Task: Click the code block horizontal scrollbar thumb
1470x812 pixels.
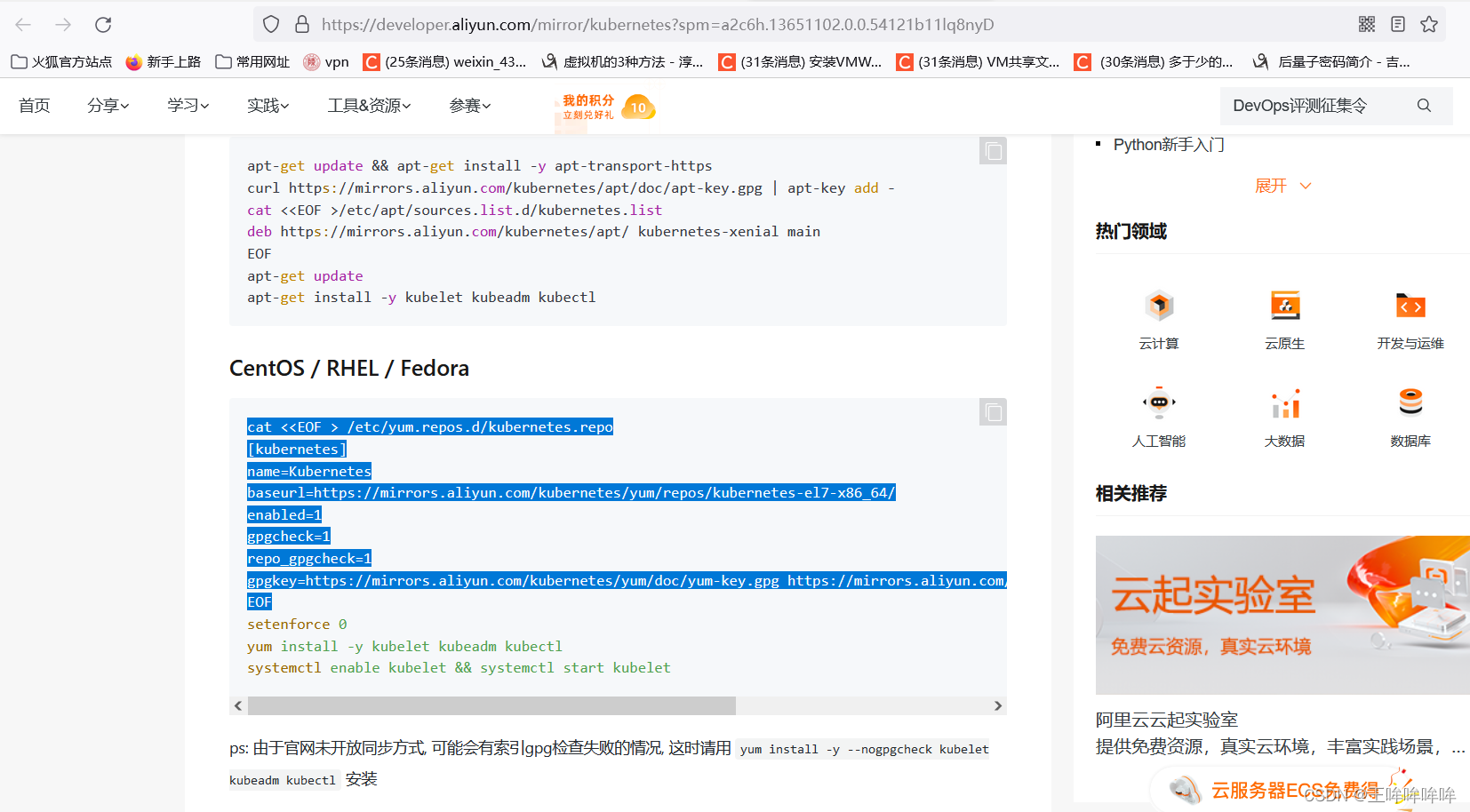Action: pyautogui.click(x=491, y=705)
